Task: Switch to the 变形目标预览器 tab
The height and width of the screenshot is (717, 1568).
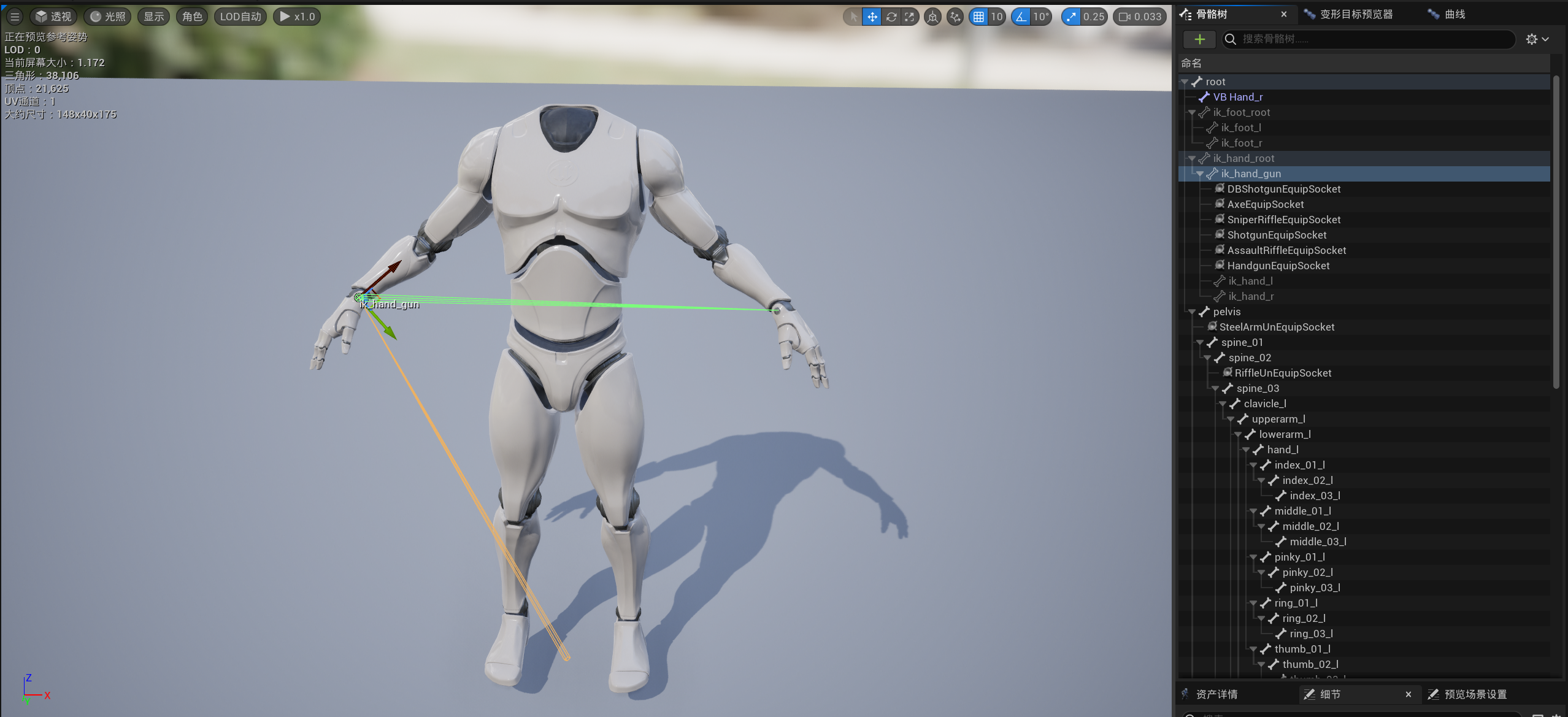Action: (1356, 14)
